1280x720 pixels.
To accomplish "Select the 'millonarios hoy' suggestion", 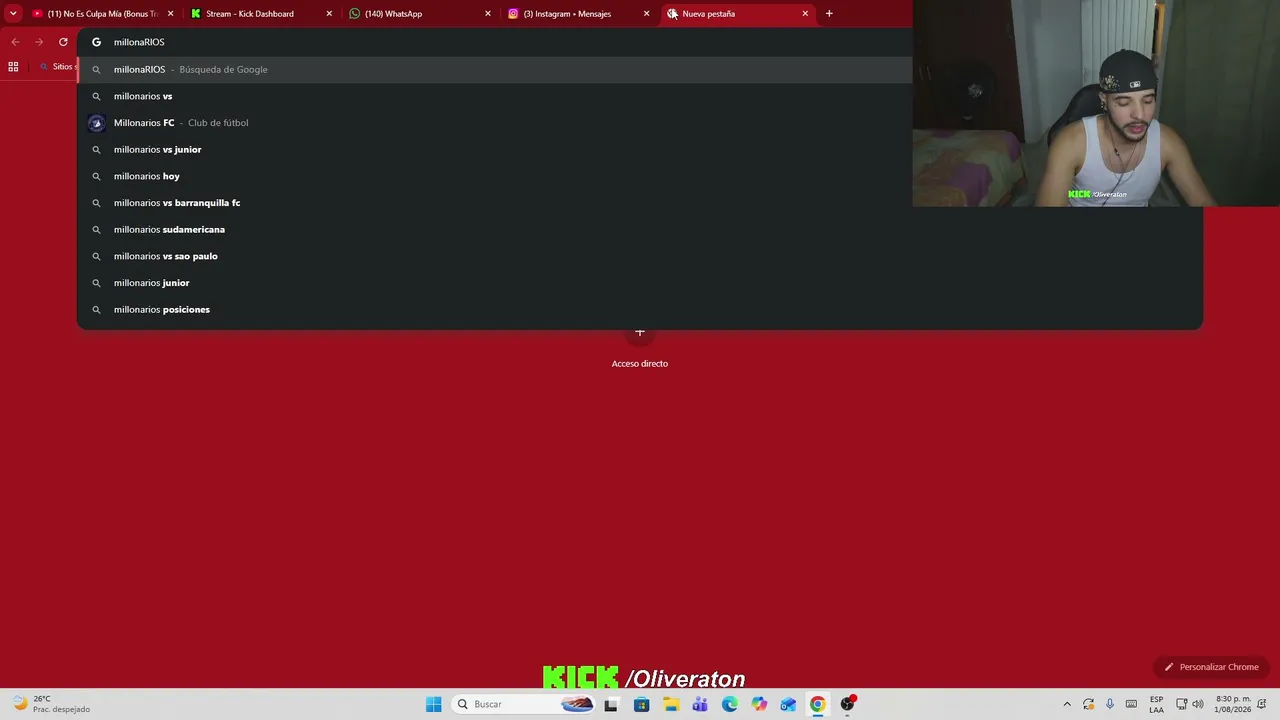I will (x=639, y=176).
